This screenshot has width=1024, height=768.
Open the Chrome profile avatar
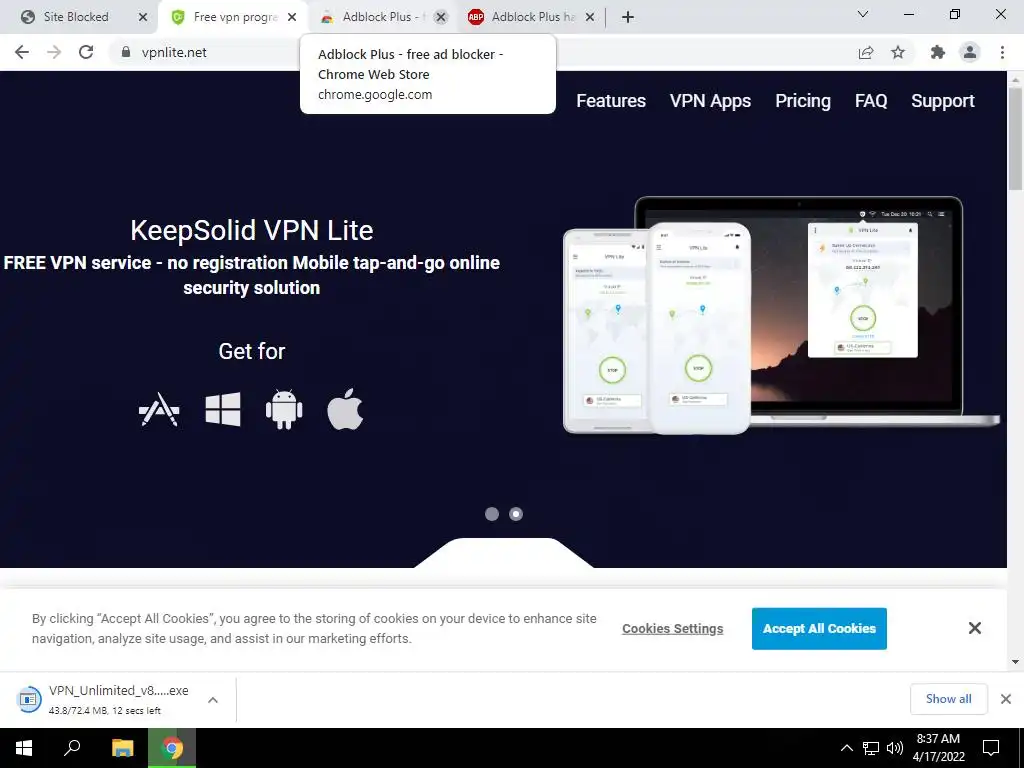970,52
